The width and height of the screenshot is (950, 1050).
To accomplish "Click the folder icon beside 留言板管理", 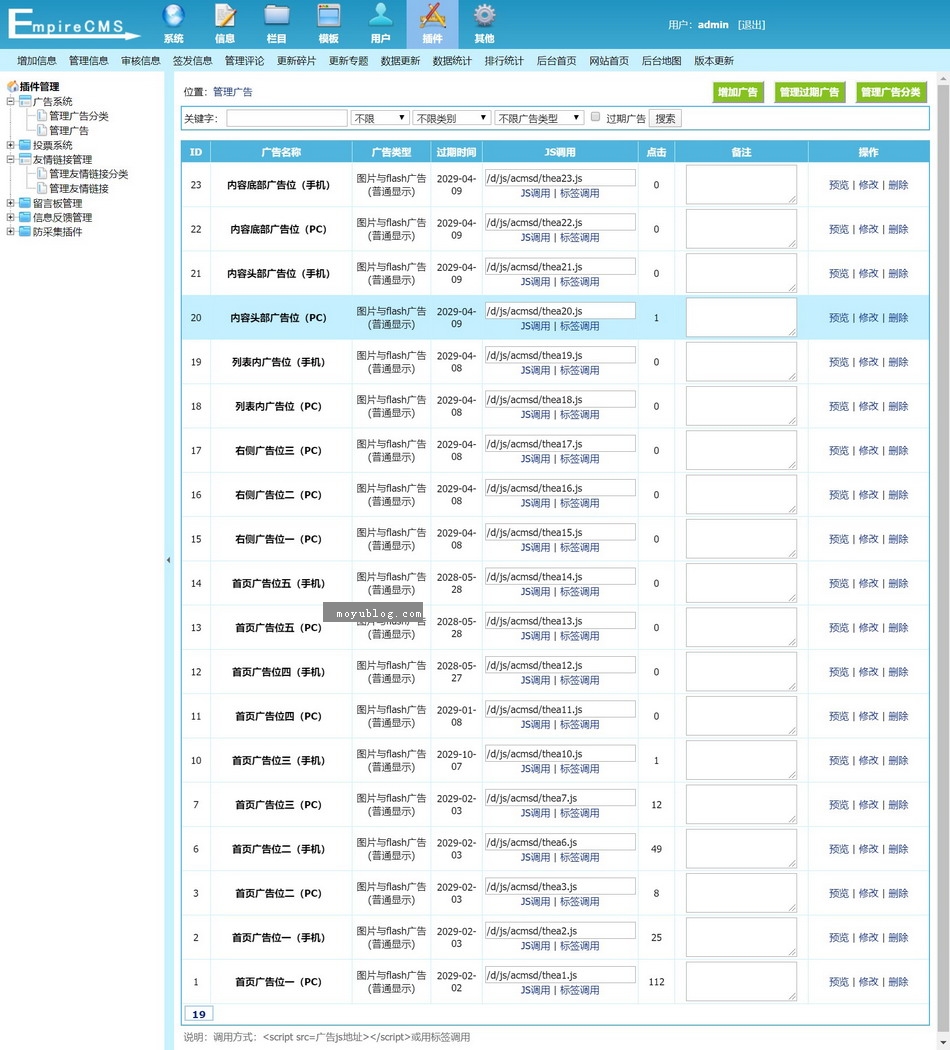I will tap(25, 203).
